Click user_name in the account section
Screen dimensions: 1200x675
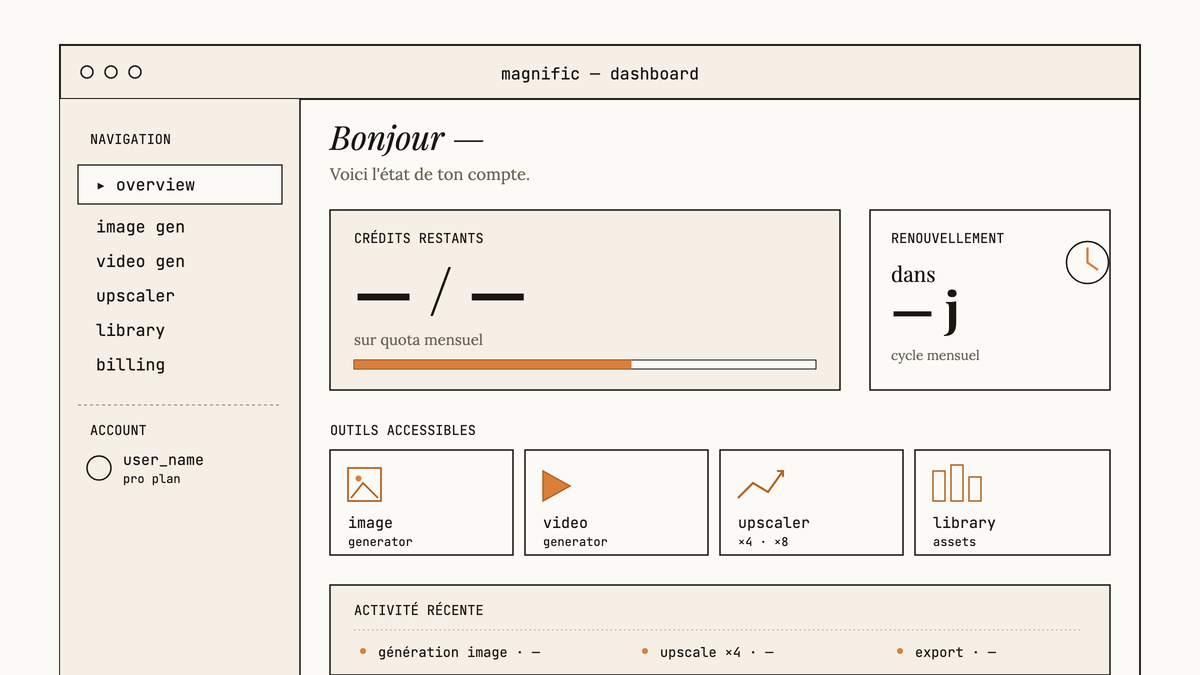coord(163,460)
